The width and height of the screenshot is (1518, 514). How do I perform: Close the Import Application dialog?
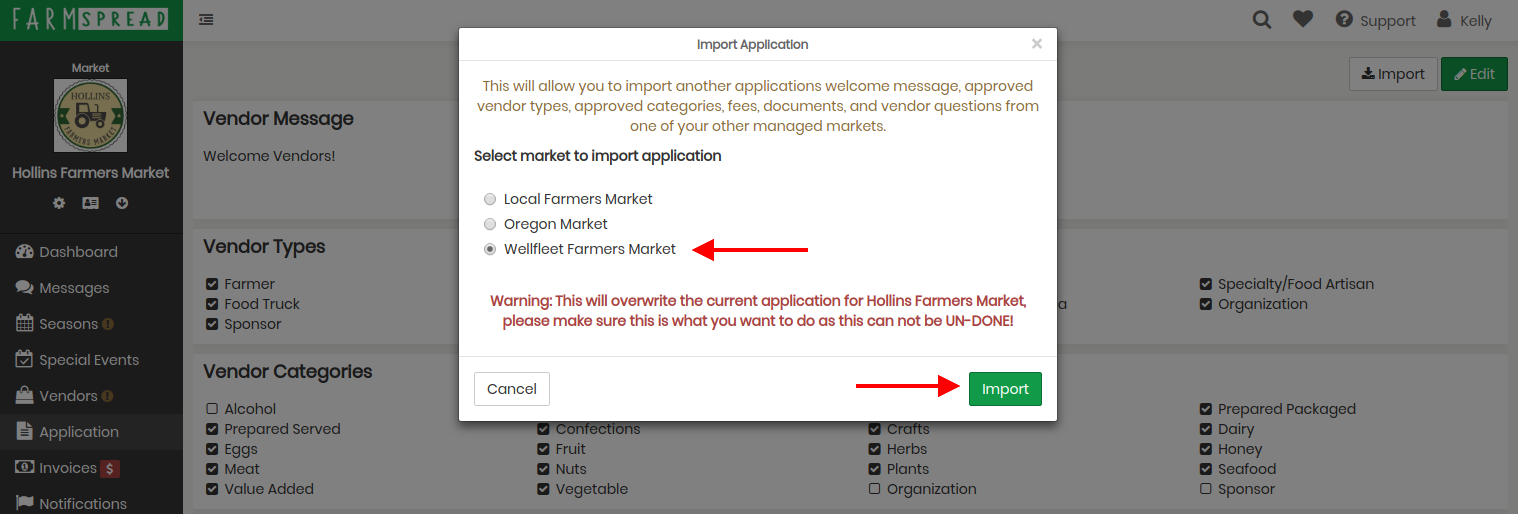[1037, 44]
